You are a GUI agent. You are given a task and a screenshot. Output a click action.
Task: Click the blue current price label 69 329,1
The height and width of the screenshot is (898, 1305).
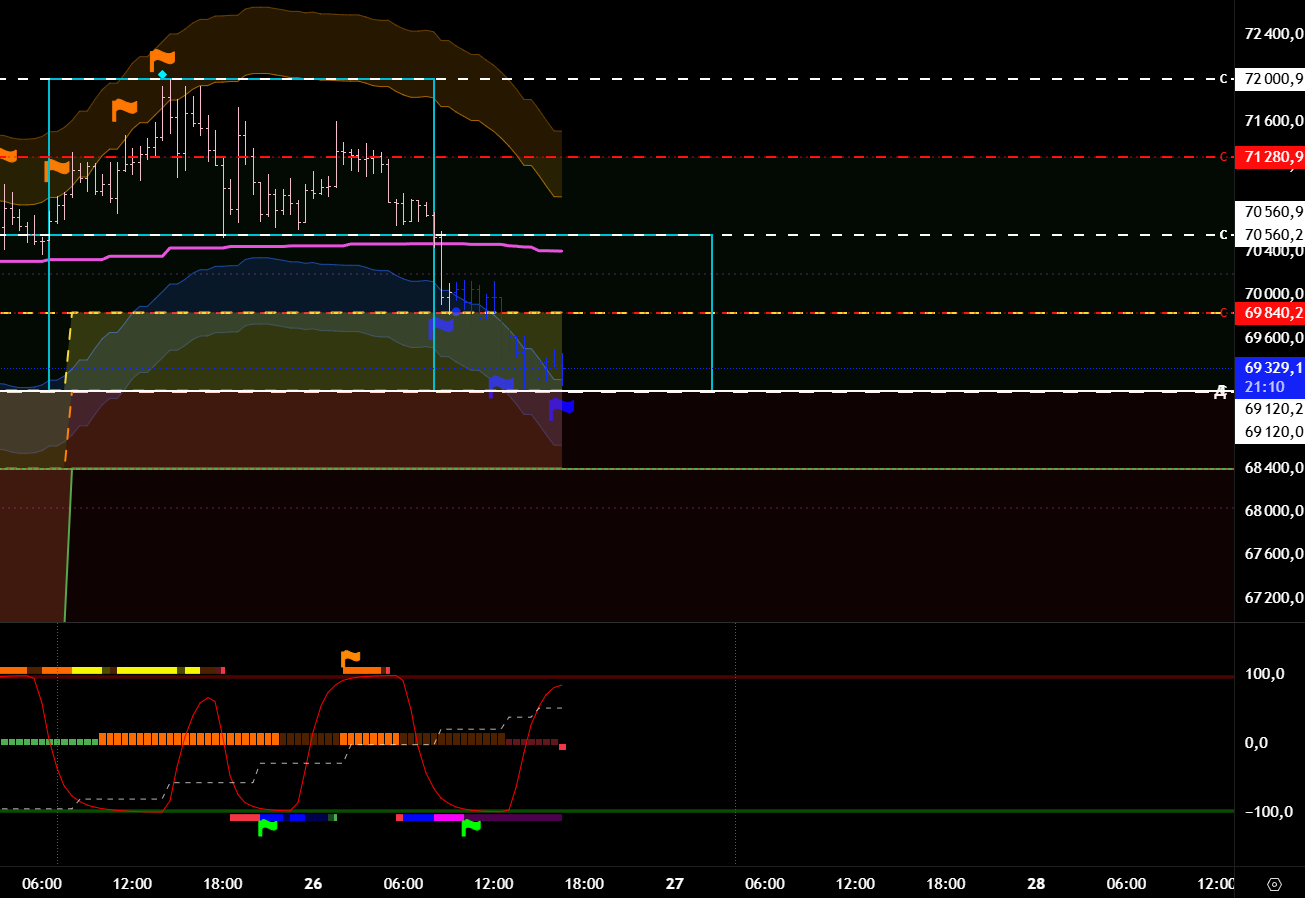click(1270, 367)
